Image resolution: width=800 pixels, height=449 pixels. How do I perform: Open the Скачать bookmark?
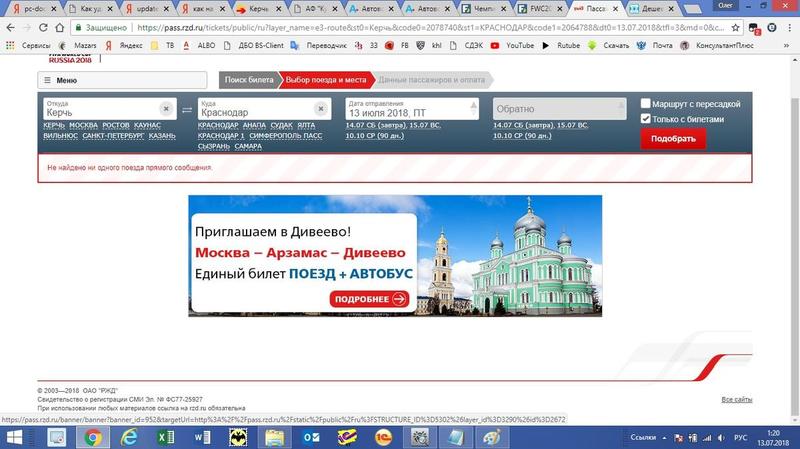(609, 45)
